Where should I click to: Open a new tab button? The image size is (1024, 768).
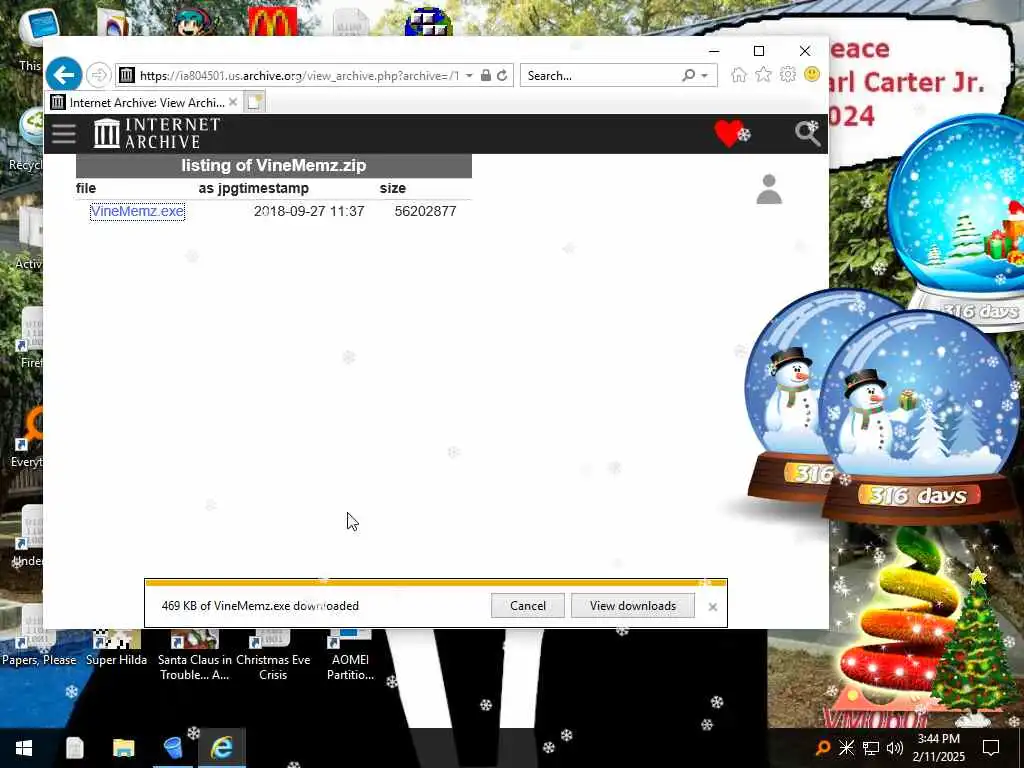coord(255,102)
